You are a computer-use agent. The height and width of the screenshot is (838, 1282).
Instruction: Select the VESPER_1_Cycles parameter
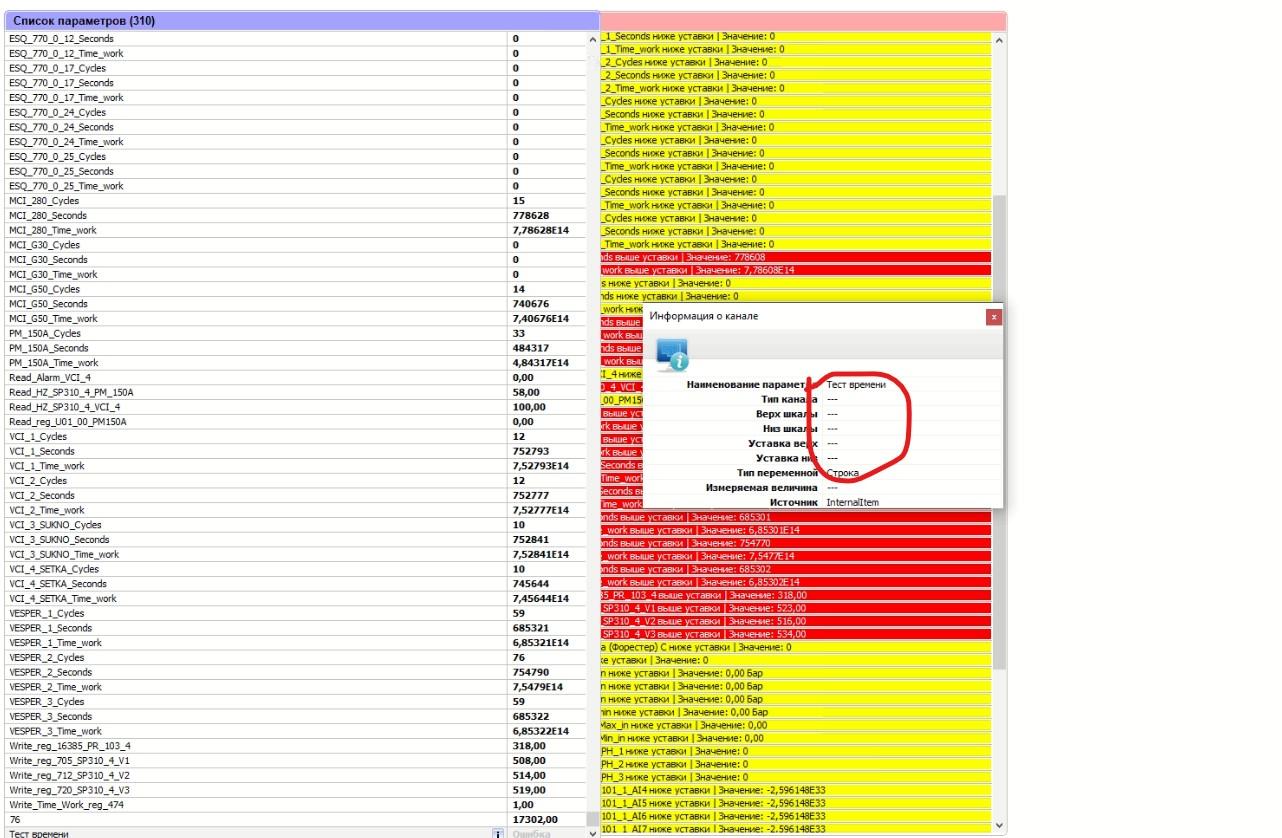(x=295, y=613)
